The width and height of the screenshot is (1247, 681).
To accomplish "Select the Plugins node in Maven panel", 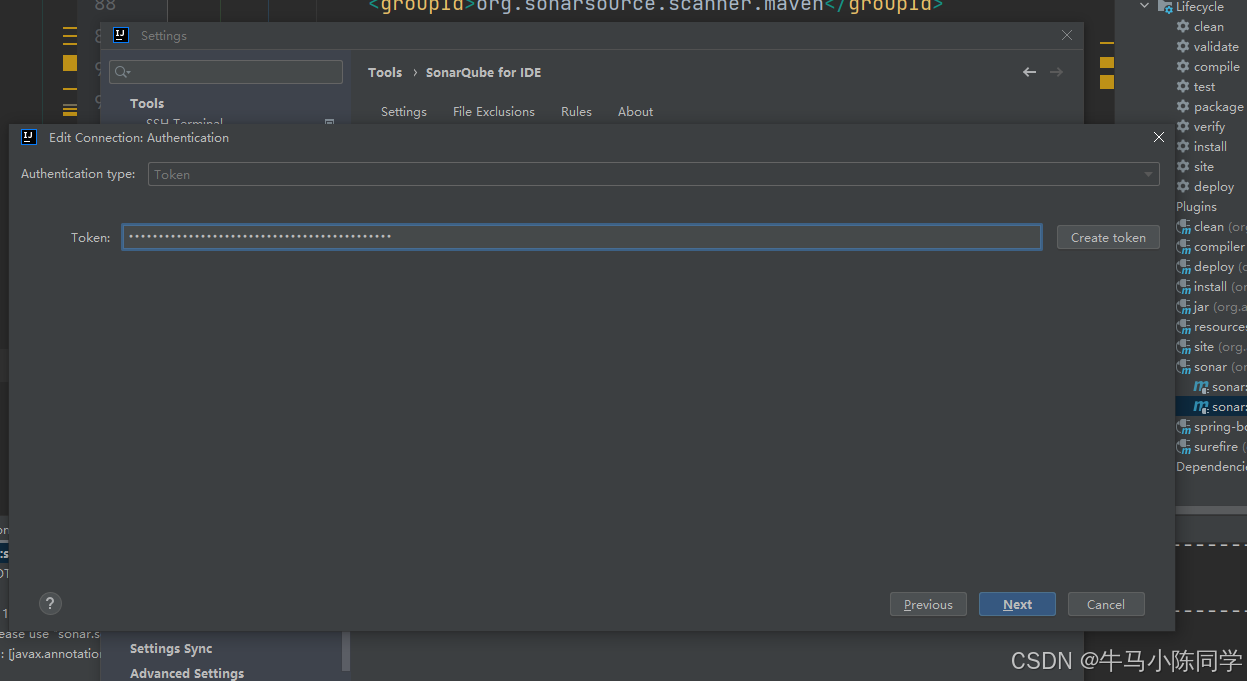I will point(1196,207).
